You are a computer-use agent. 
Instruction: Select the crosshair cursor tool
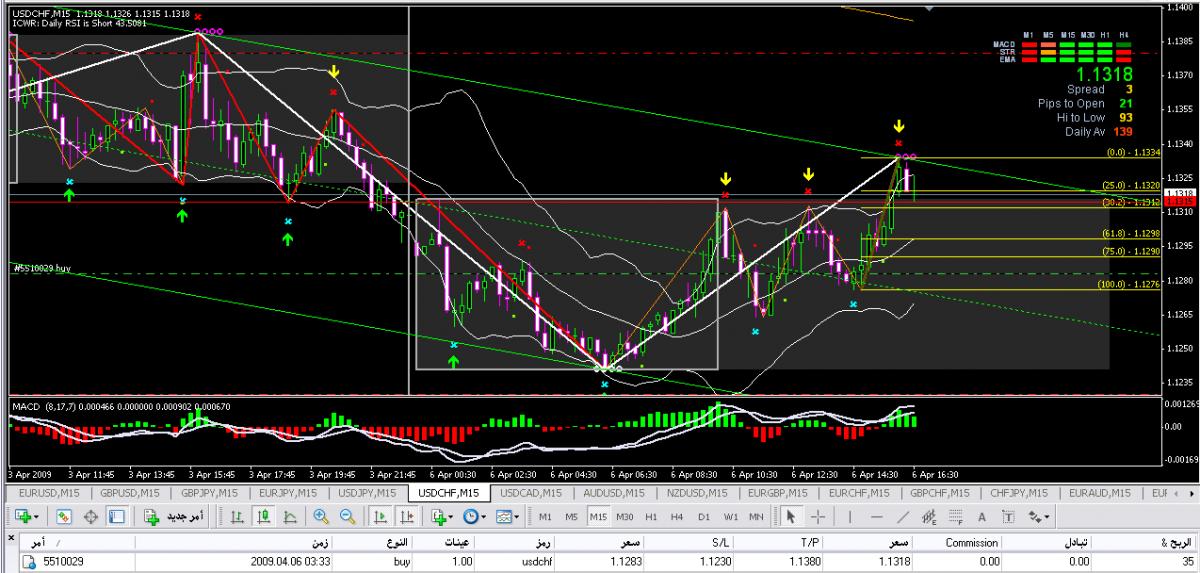817,517
